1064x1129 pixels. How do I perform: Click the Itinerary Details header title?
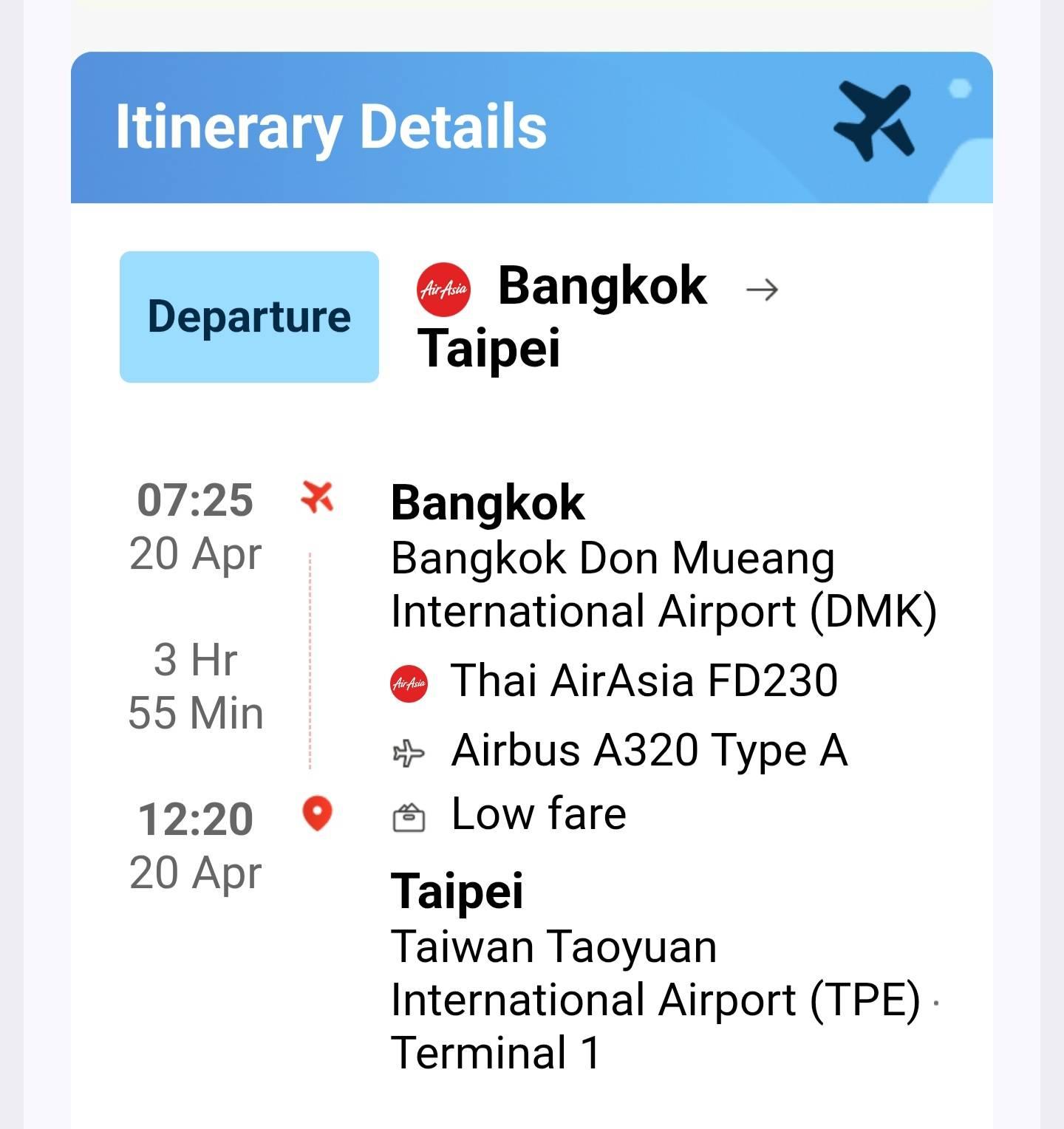(331, 127)
